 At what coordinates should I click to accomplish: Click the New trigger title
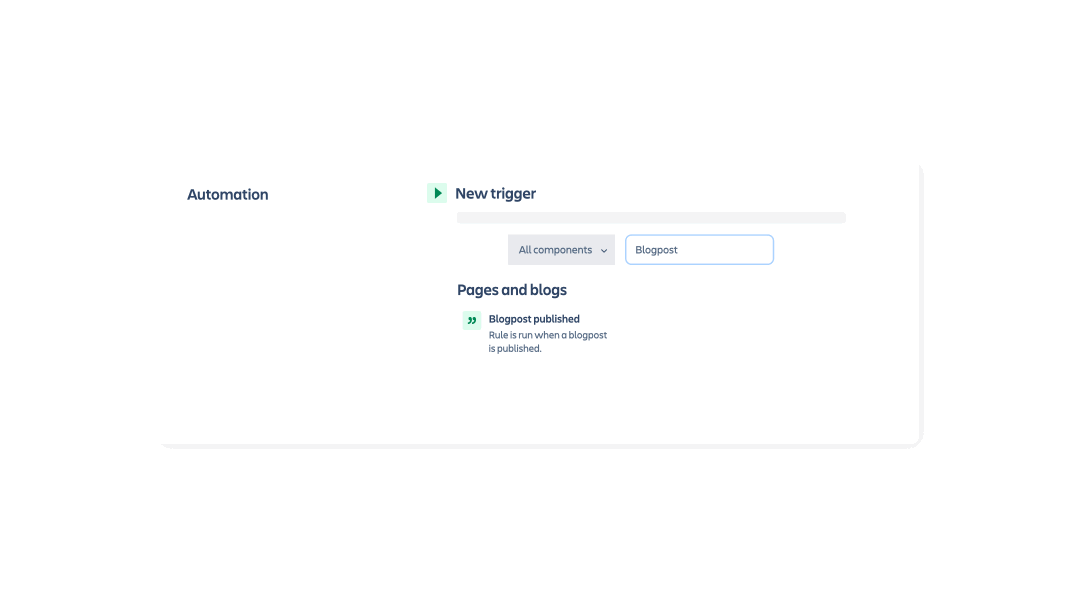[x=494, y=193]
